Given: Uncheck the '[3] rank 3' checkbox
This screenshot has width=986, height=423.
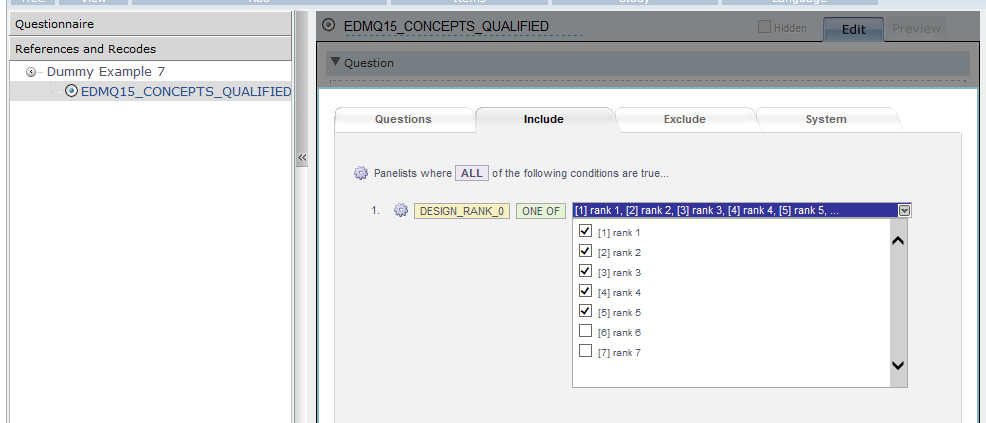Looking at the screenshot, I should [585, 272].
